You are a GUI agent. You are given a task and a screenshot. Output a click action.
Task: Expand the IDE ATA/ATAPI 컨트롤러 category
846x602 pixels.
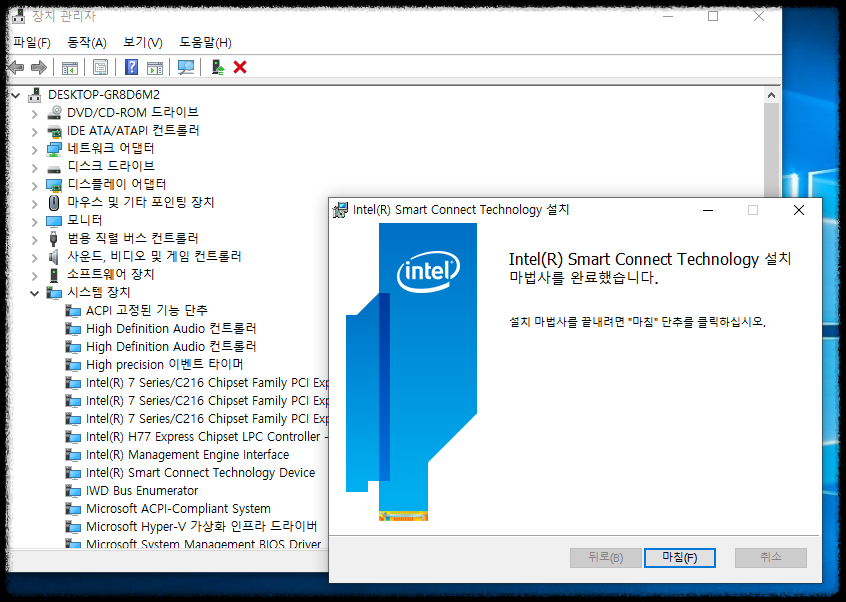point(35,132)
